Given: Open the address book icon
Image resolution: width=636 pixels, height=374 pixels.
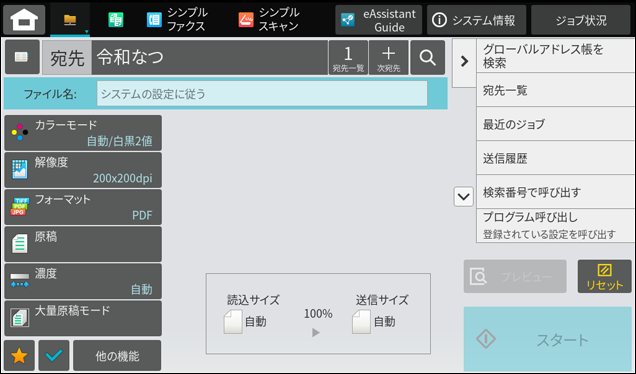Looking at the screenshot, I should [x=22, y=57].
